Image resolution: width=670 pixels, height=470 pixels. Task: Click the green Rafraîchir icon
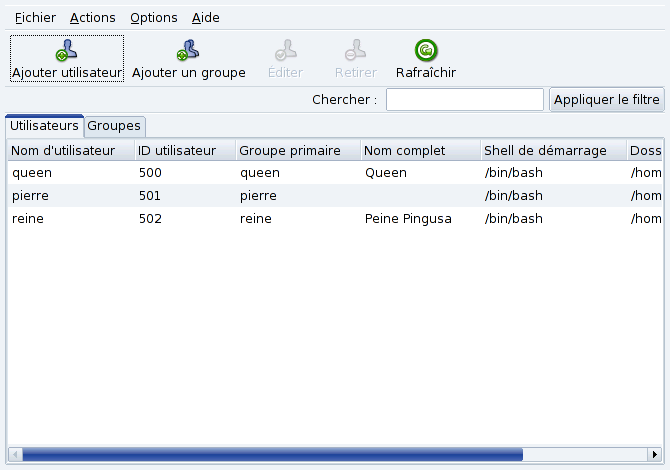(426, 50)
